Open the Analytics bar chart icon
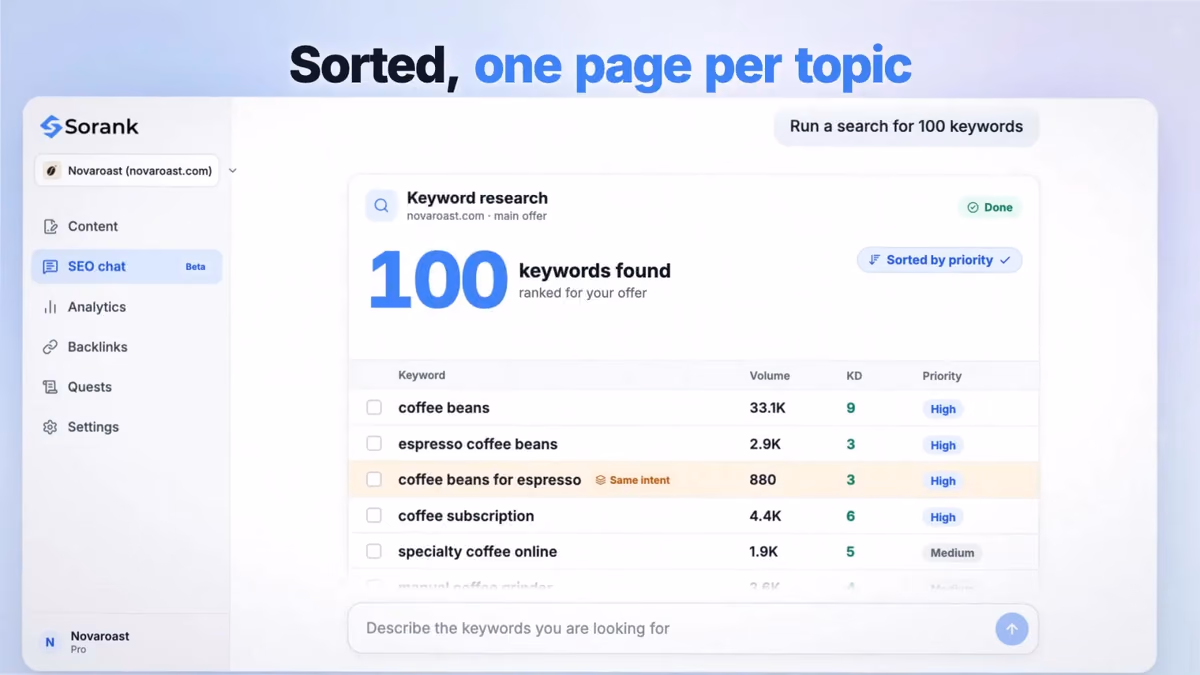The image size is (1200, 675). tap(50, 307)
